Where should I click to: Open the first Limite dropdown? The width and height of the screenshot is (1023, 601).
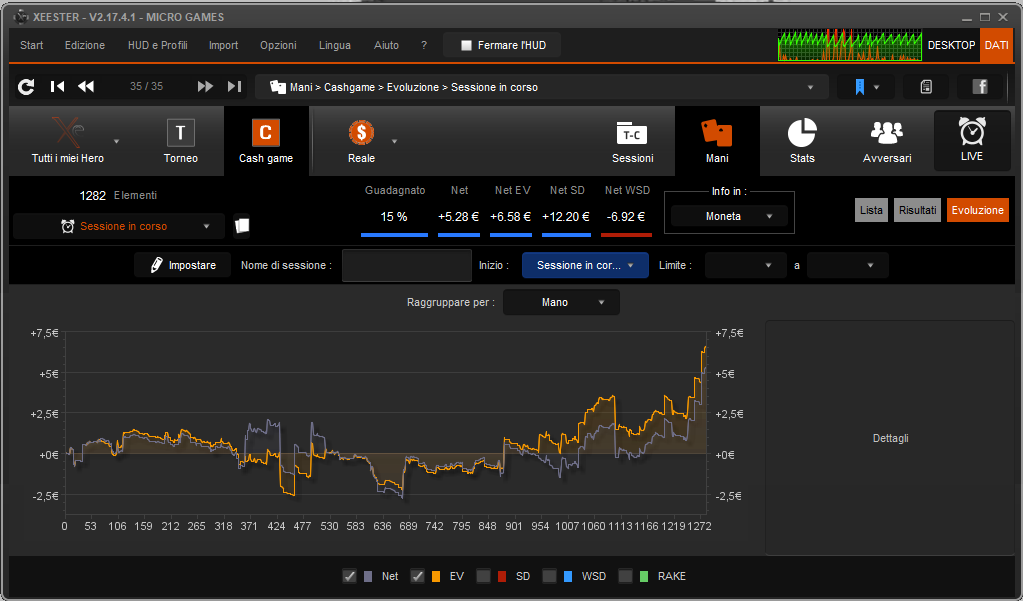(745, 265)
